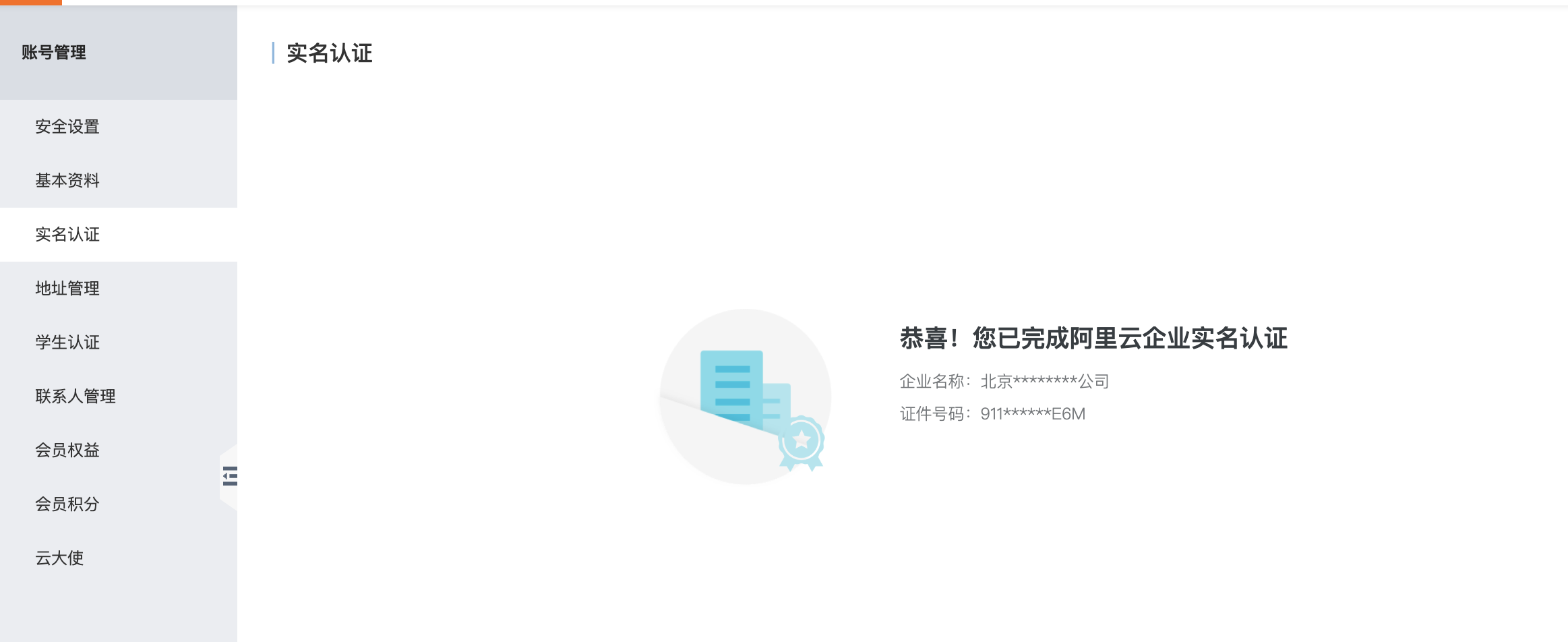Open 会员积分 in sidebar
This screenshot has height=642, width=1568.
pos(67,504)
